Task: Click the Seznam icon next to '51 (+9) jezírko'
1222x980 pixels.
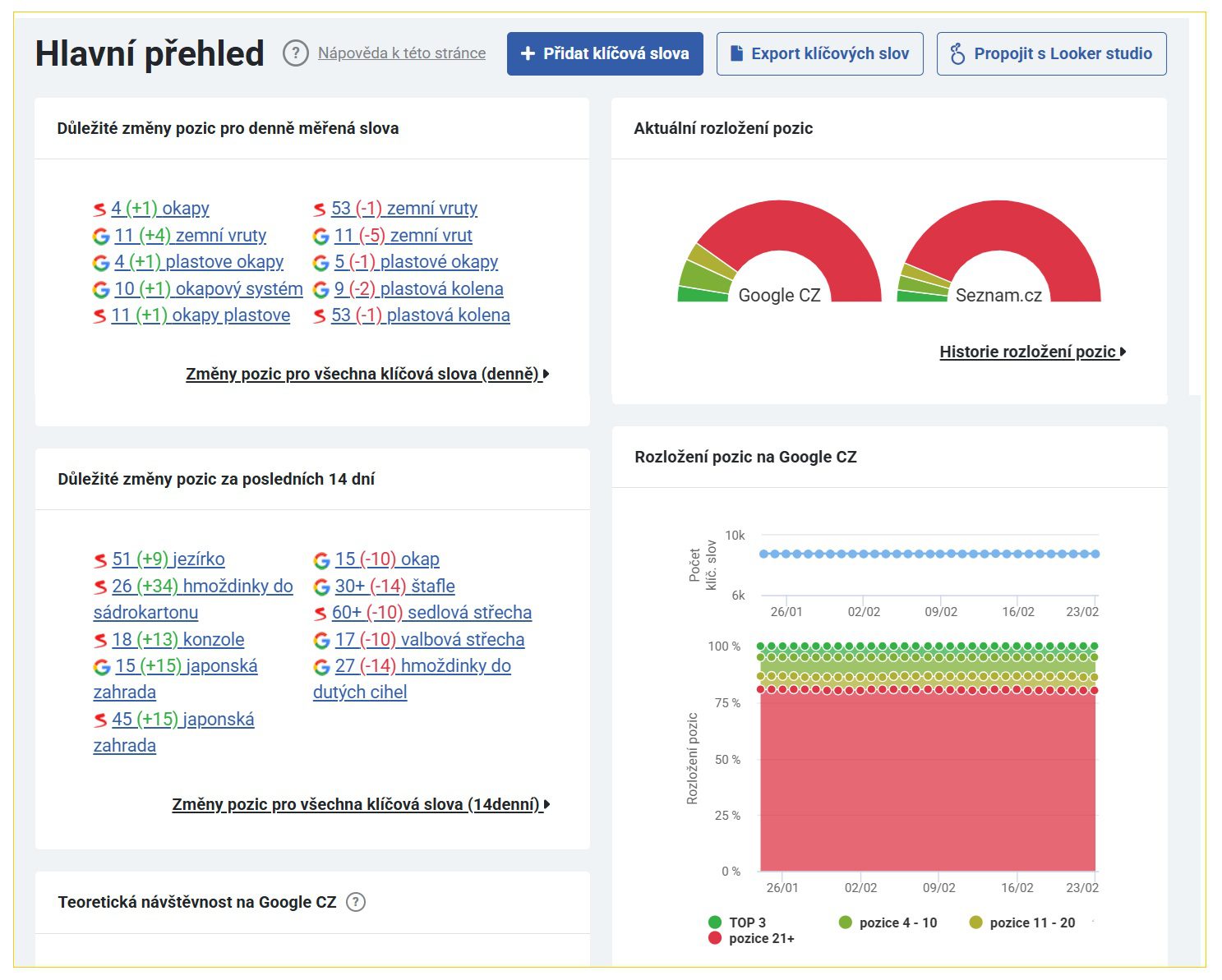Action: (100, 560)
